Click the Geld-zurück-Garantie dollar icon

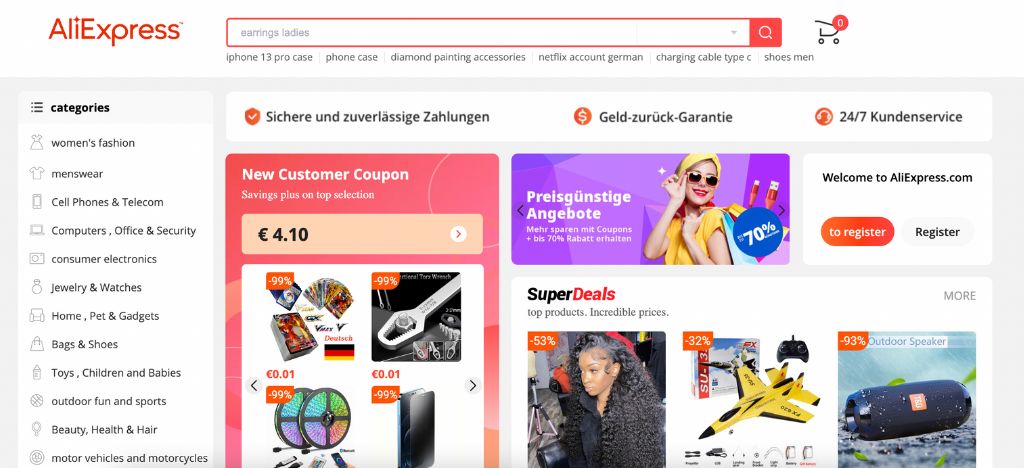pyautogui.click(x=583, y=117)
